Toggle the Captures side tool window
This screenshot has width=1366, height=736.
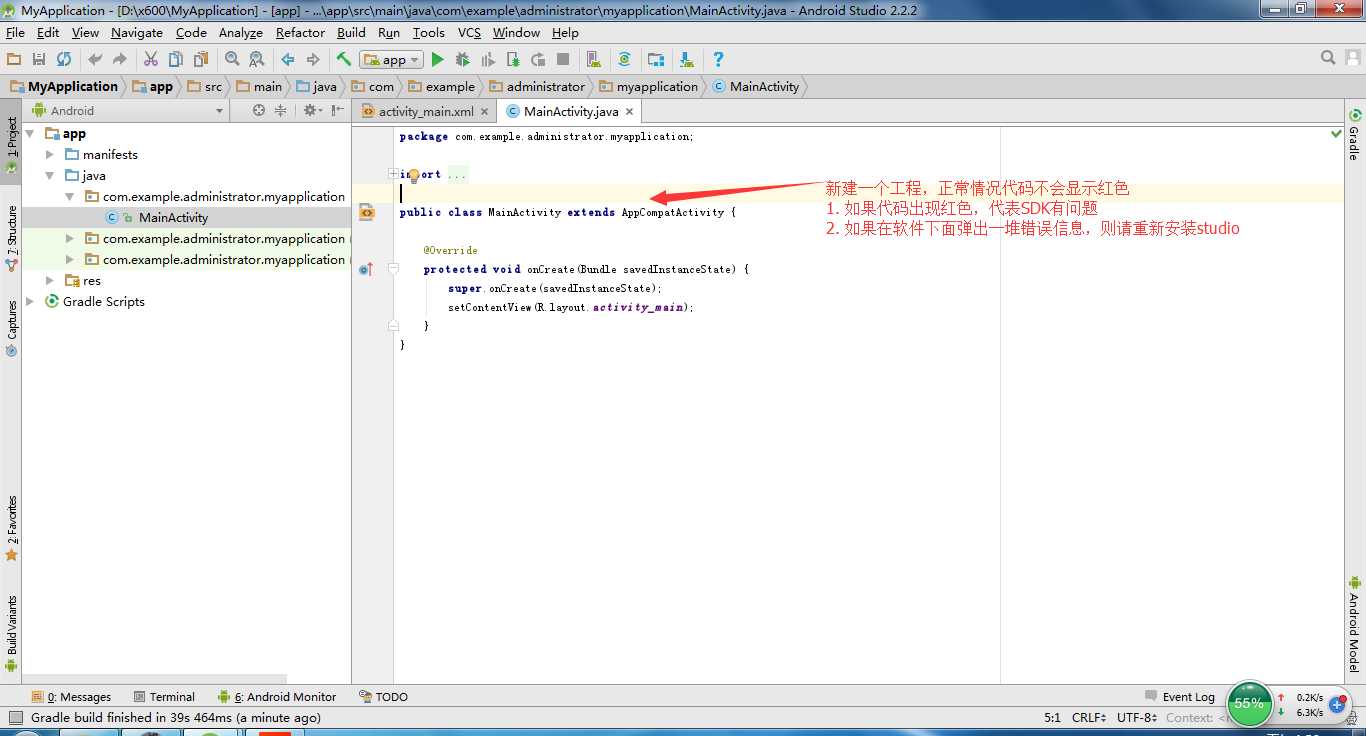coord(11,329)
